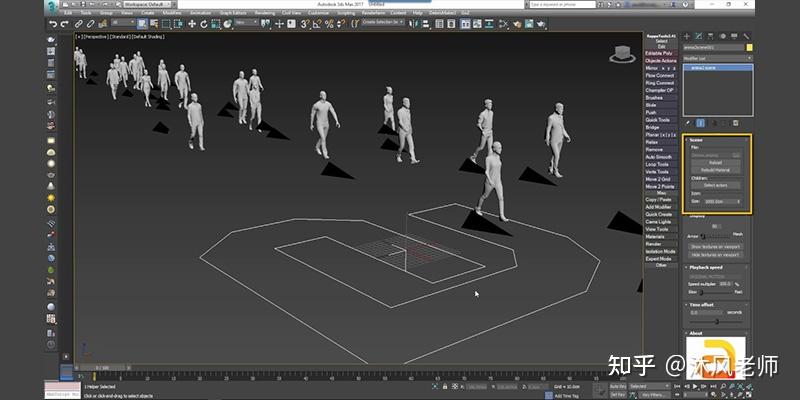Click Quick Tools in RappaTools panel
The height and width of the screenshot is (400, 800).
tap(661, 120)
